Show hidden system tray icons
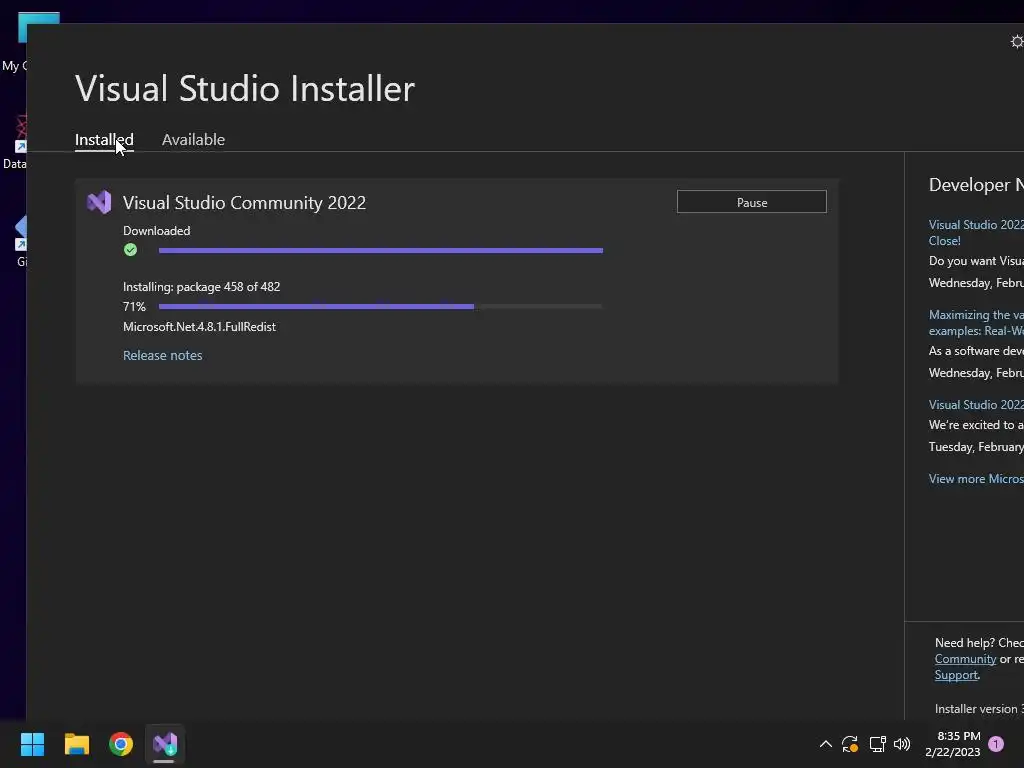This screenshot has height=768, width=1024. tap(825, 744)
